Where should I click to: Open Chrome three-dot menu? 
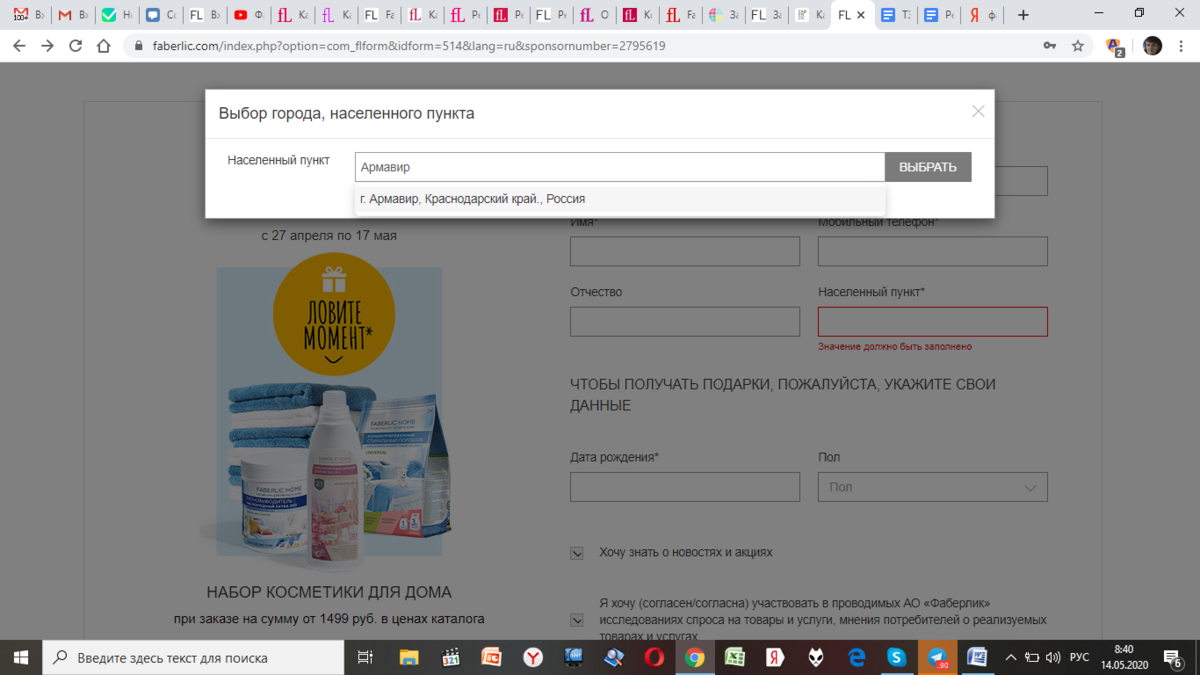(1181, 46)
